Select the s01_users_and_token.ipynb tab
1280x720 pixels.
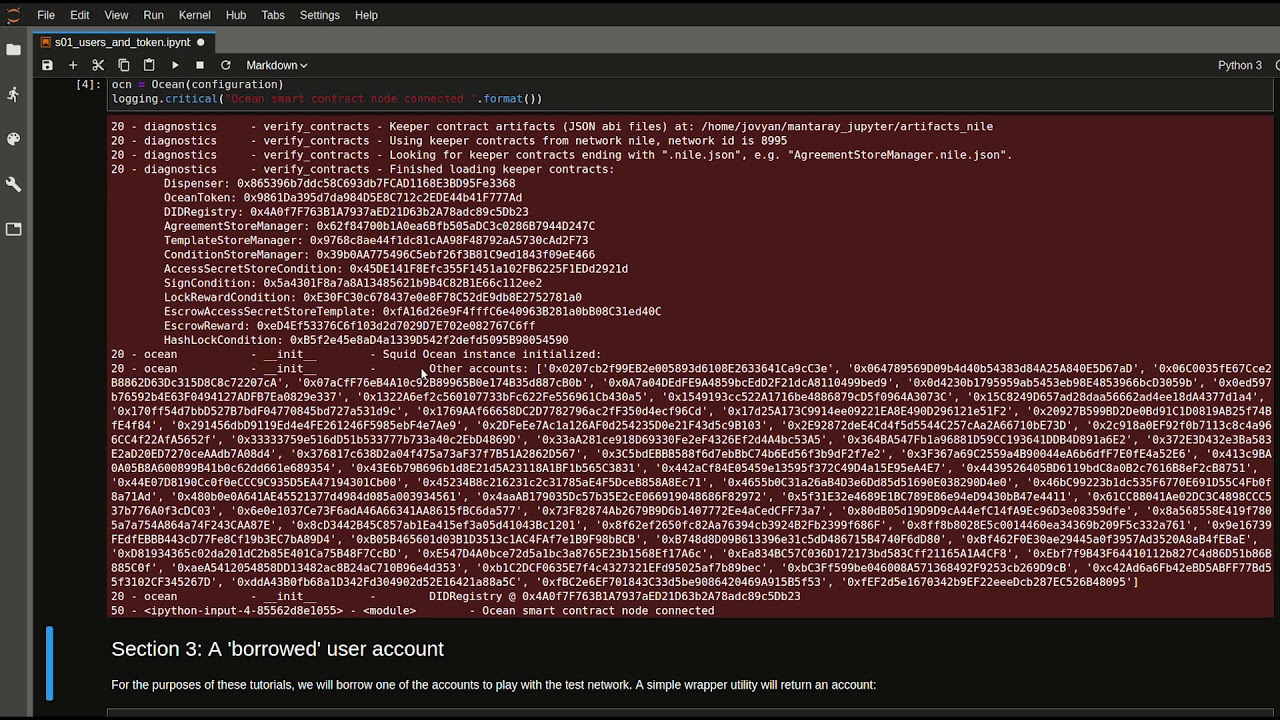click(122, 42)
